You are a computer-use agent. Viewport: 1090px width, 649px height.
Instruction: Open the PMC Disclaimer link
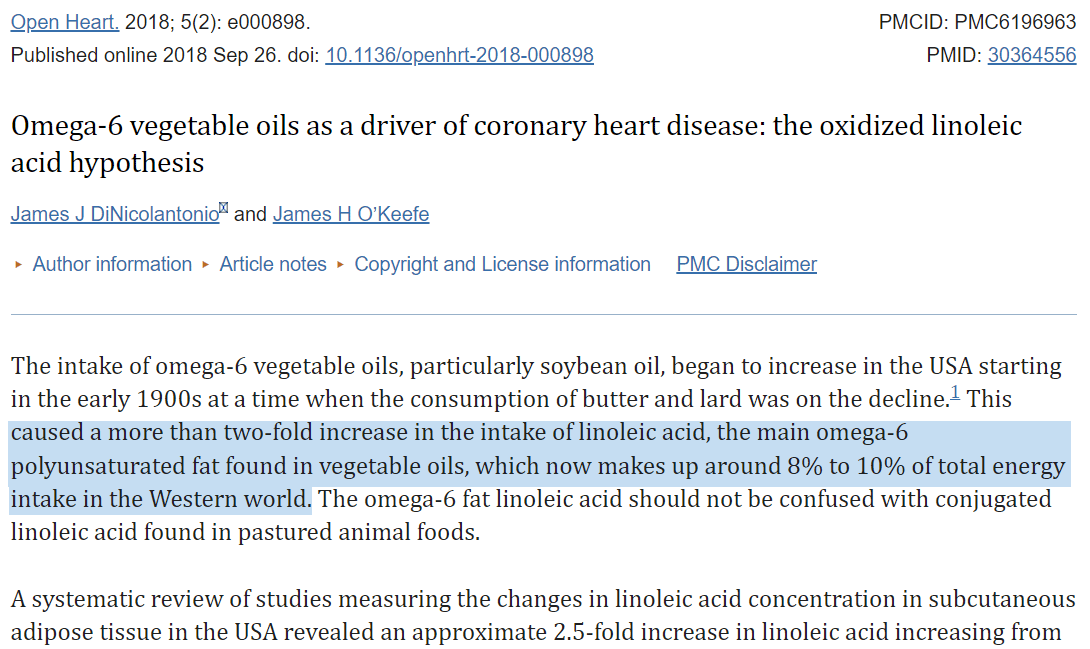[746, 264]
